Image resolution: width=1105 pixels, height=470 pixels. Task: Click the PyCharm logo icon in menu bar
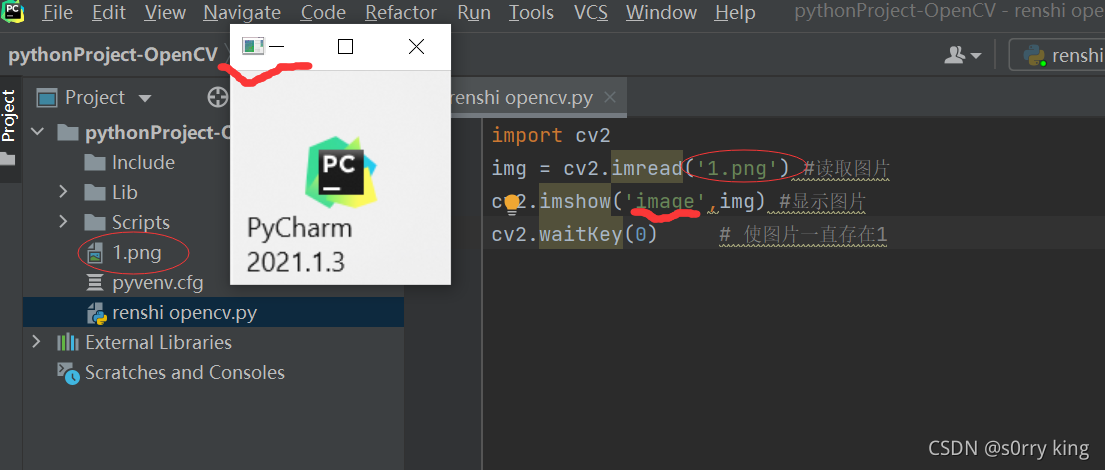coord(12,12)
